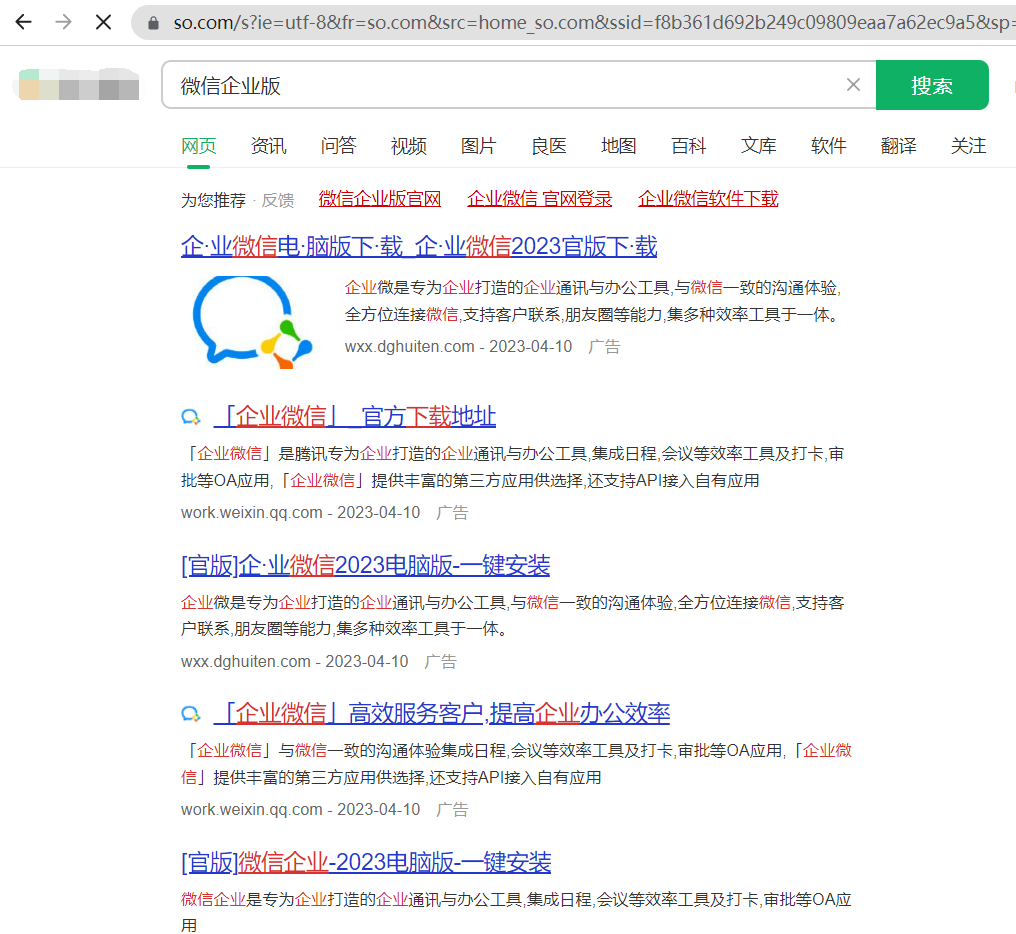Open the 图片 tab
Viewport: 1016px width, 934px height.
(478, 146)
